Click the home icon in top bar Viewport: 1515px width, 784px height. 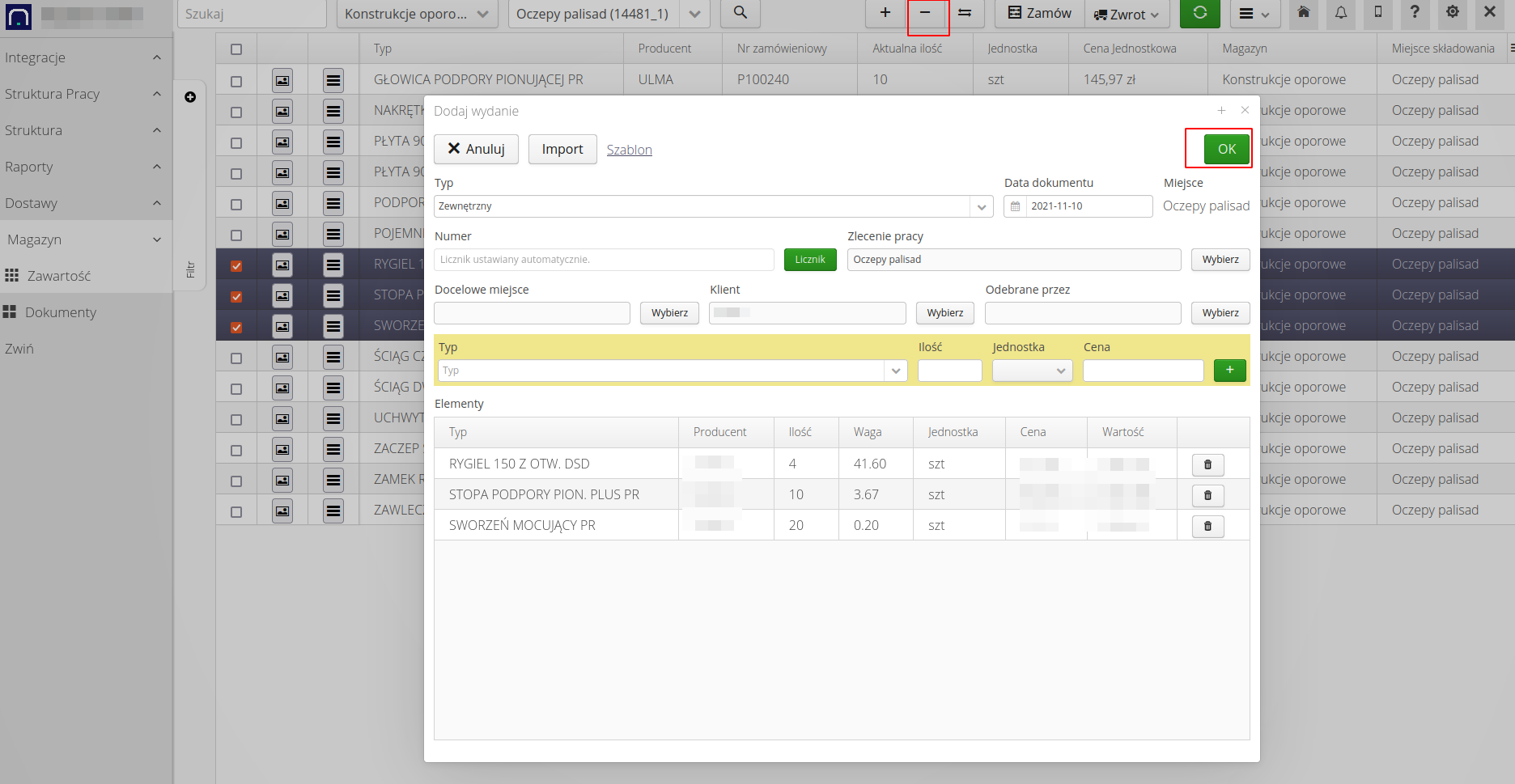click(x=1303, y=13)
